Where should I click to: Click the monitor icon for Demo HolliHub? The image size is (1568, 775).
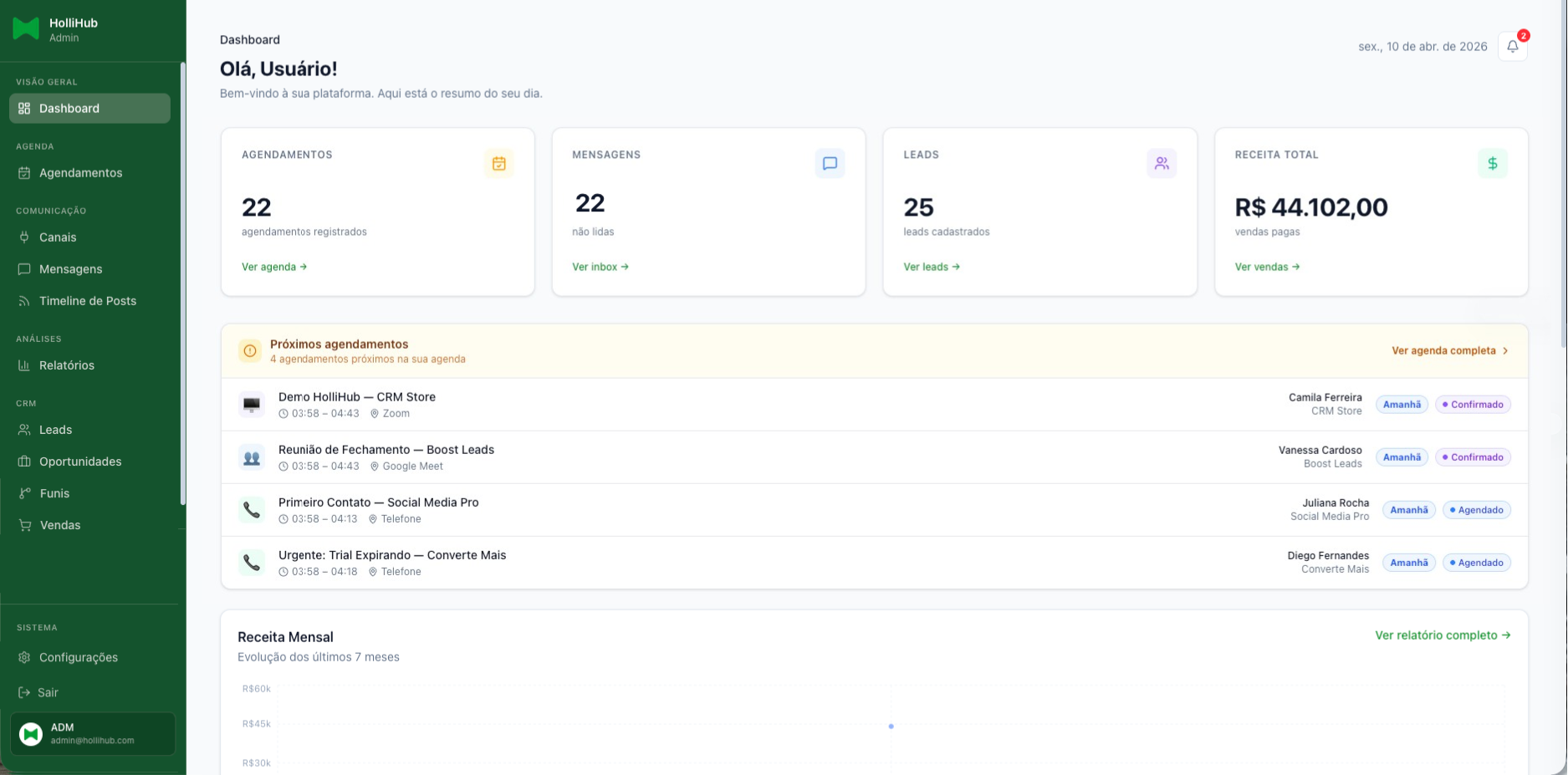252,405
